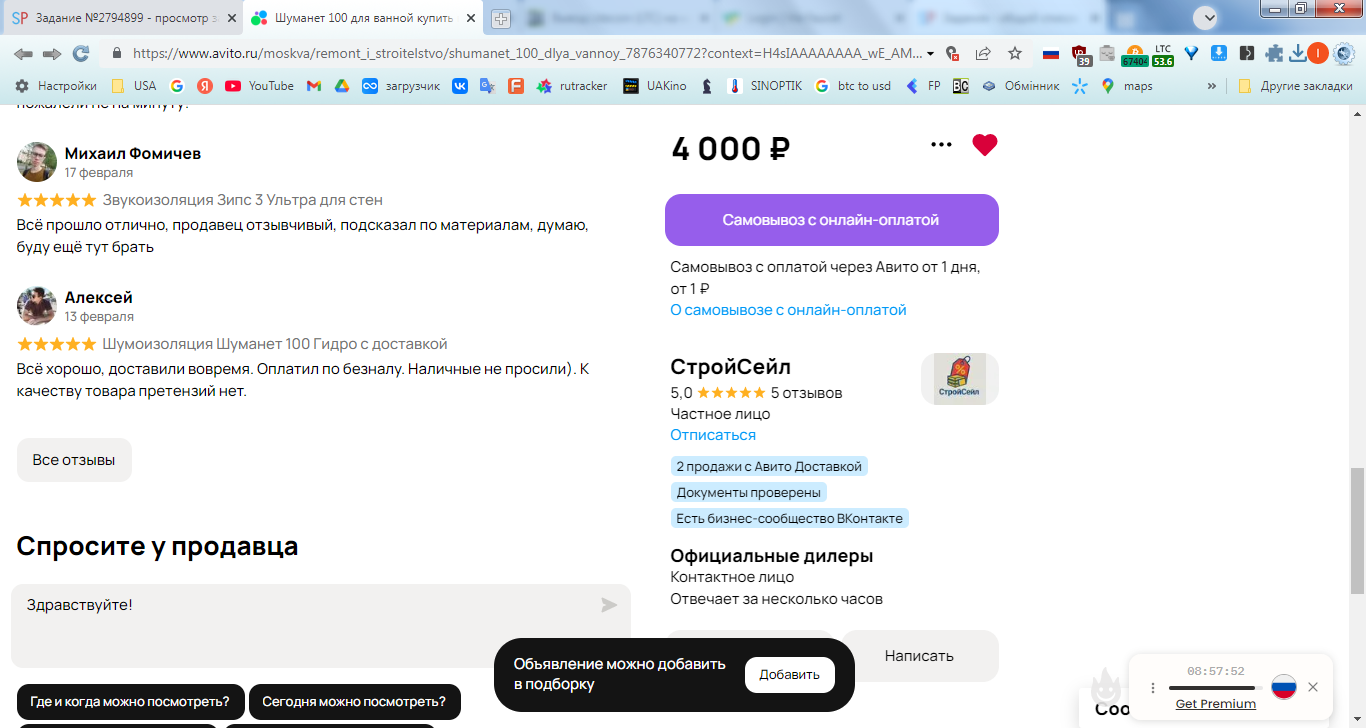Close the VPN widget with X

tap(1313, 687)
